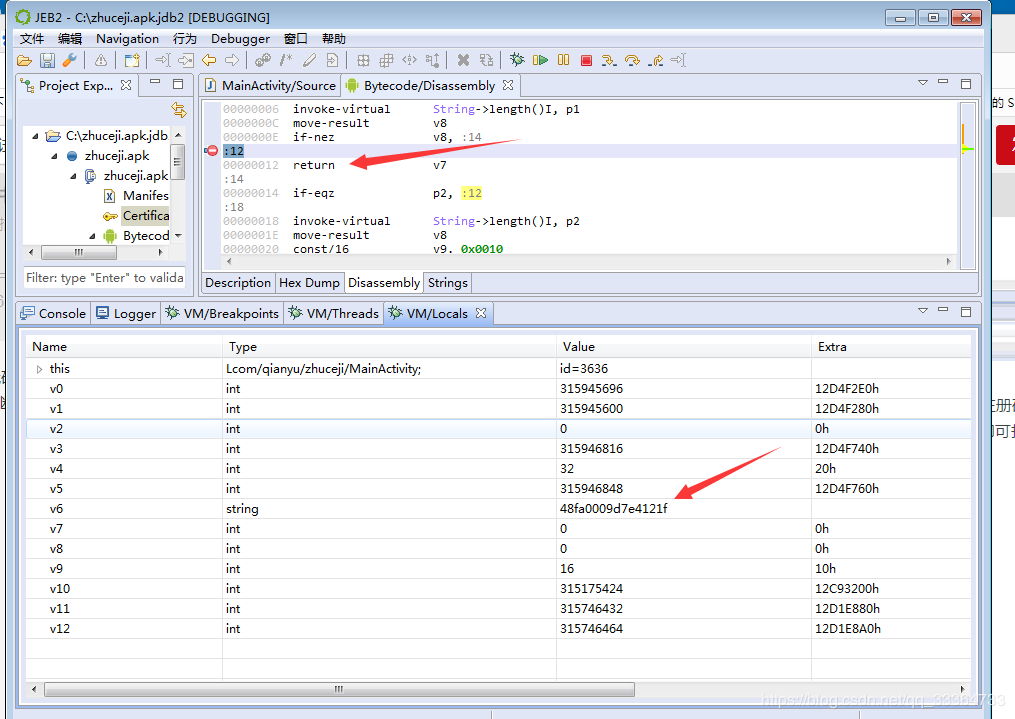Click the new window sparkle toolbar icon
The image size is (1015, 719).
point(132,61)
